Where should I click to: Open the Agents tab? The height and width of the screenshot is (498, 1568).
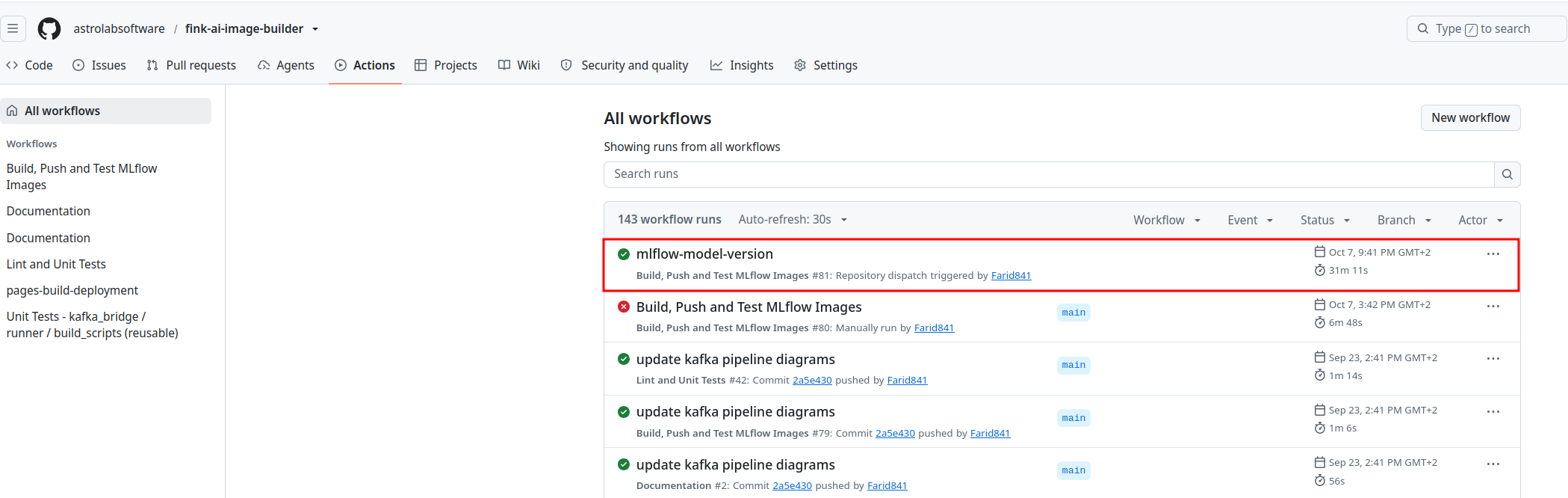pos(286,65)
